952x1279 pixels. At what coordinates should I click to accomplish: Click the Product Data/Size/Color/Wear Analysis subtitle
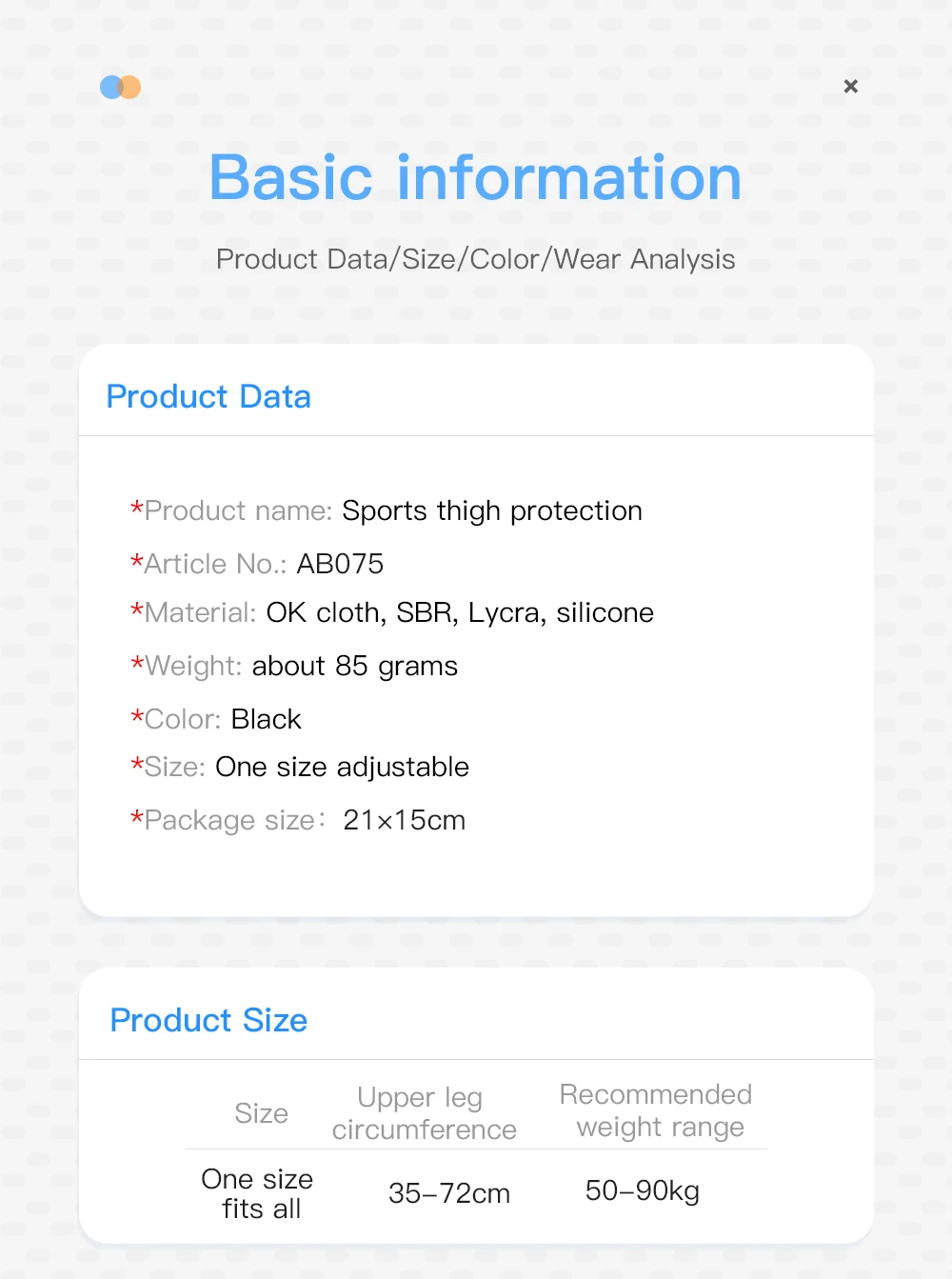[475, 259]
